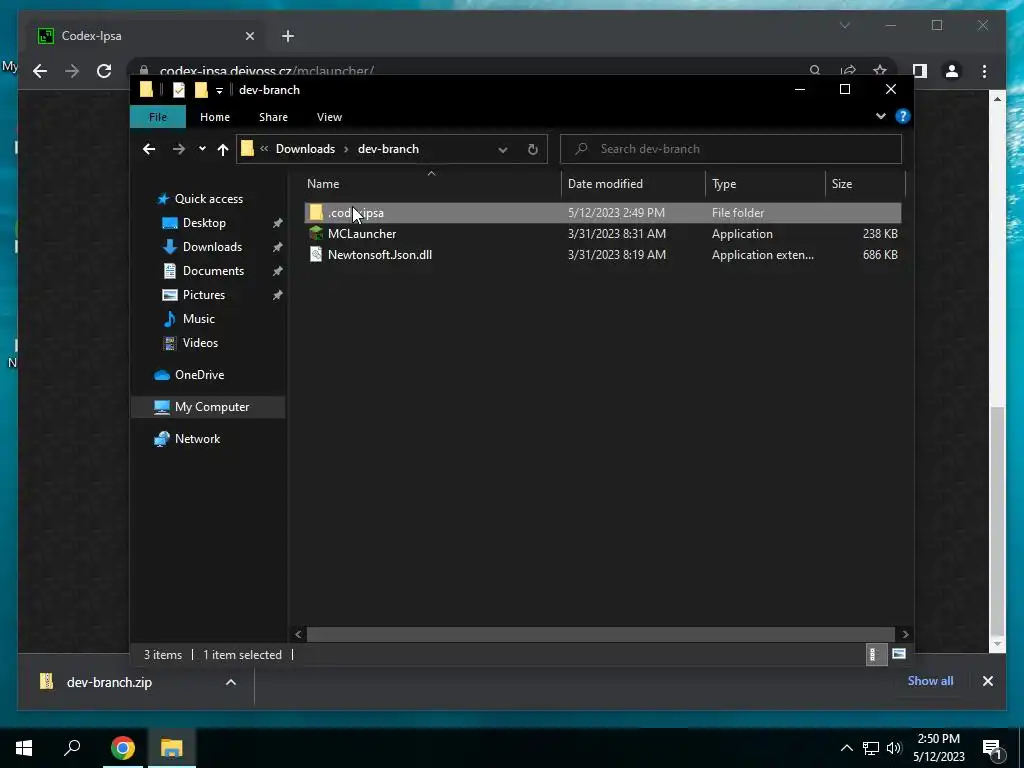Screen dimensions: 1024x768
Task: Select the Codex-Ipsa browser tab
Action: 146,36
